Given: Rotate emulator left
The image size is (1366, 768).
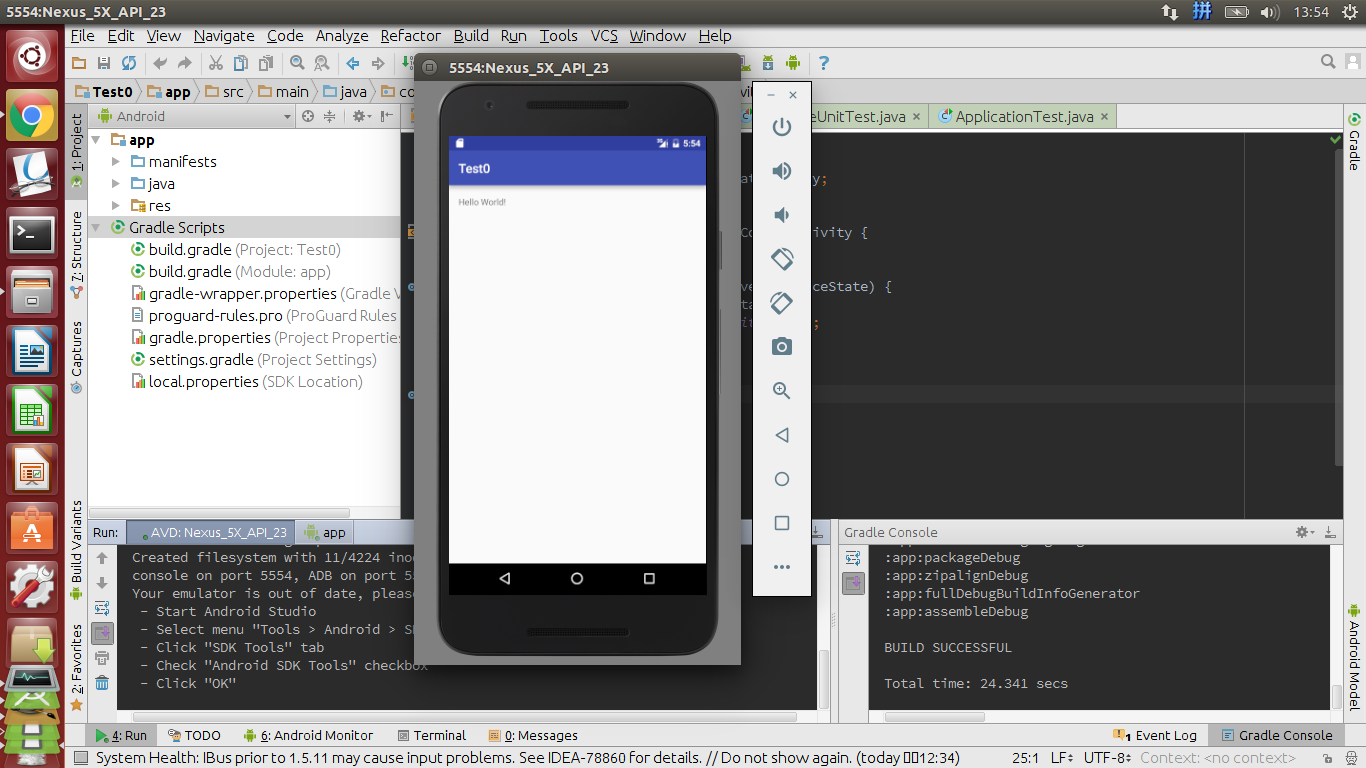Looking at the screenshot, I should (x=782, y=258).
